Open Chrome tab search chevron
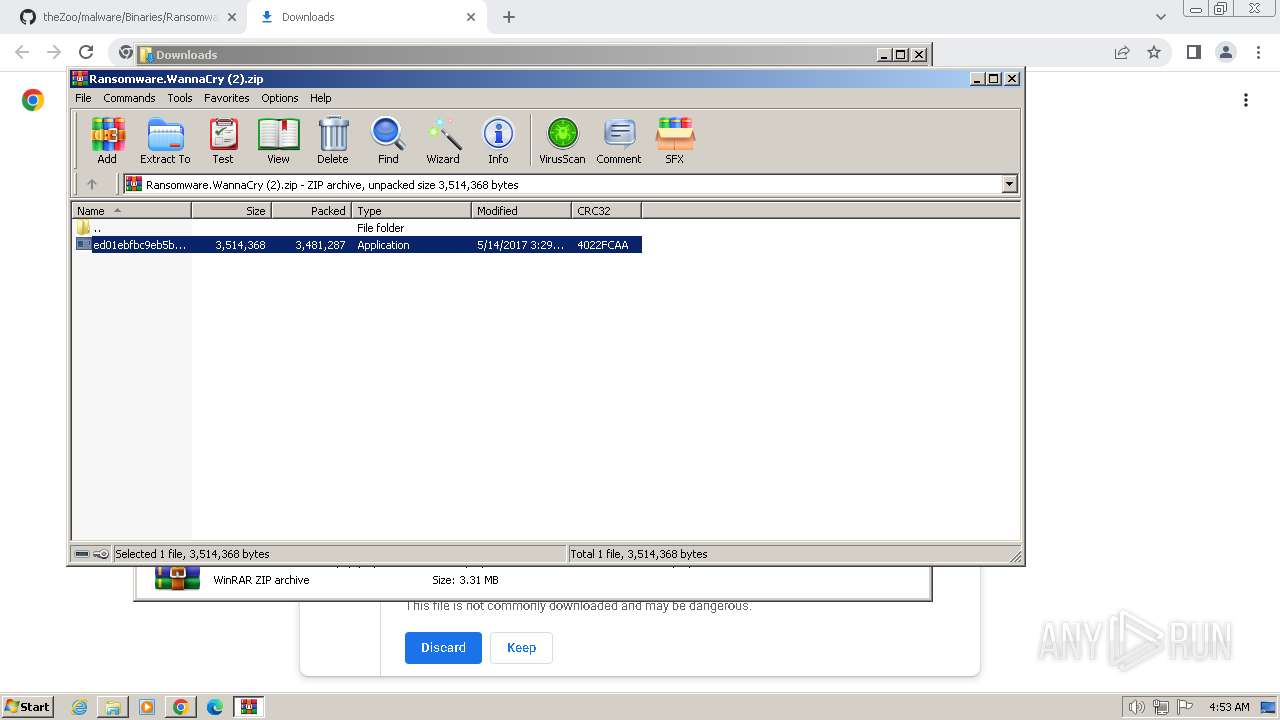 [x=1160, y=17]
